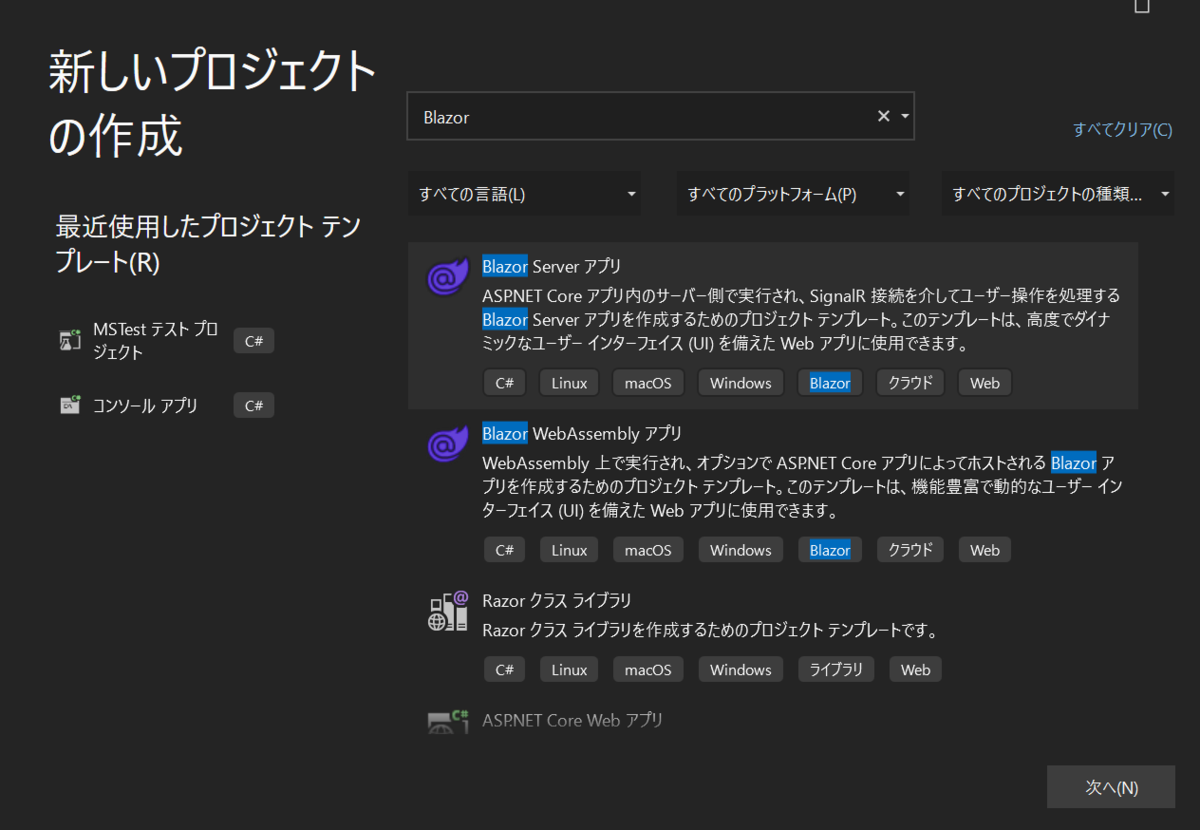Viewport: 1200px width, 830px height.
Task: Click the window maximize button at top right
Action: coord(1142,6)
